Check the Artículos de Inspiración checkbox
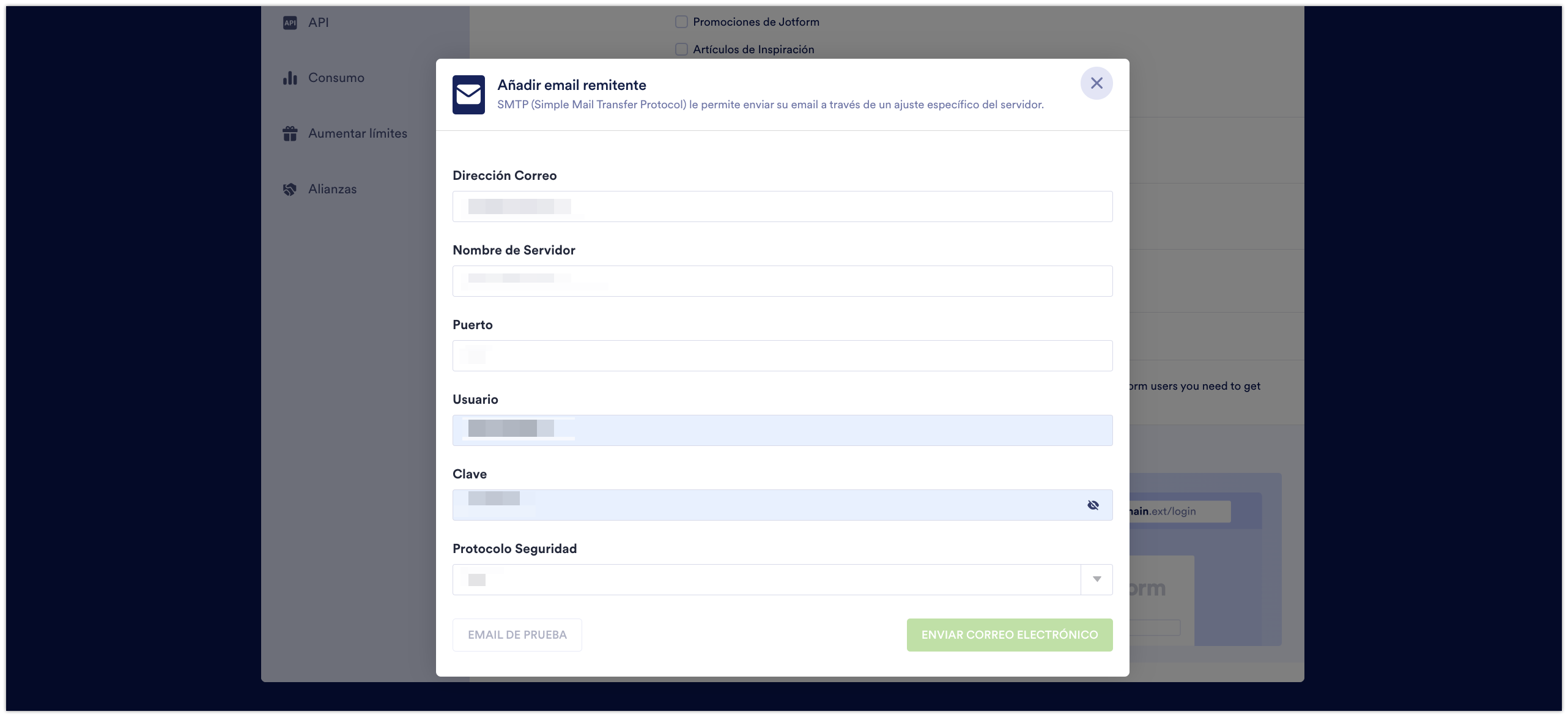This screenshot has width=1568, height=717. [x=681, y=50]
